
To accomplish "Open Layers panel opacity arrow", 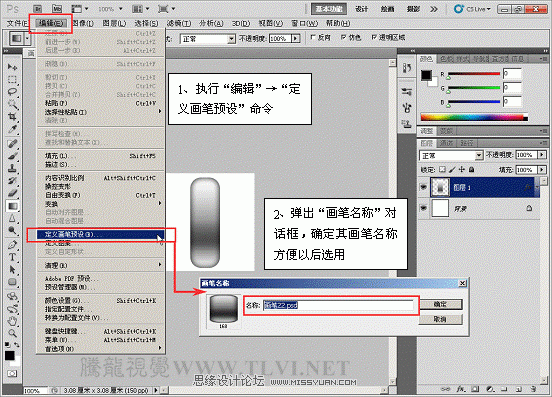I will (542, 155).
